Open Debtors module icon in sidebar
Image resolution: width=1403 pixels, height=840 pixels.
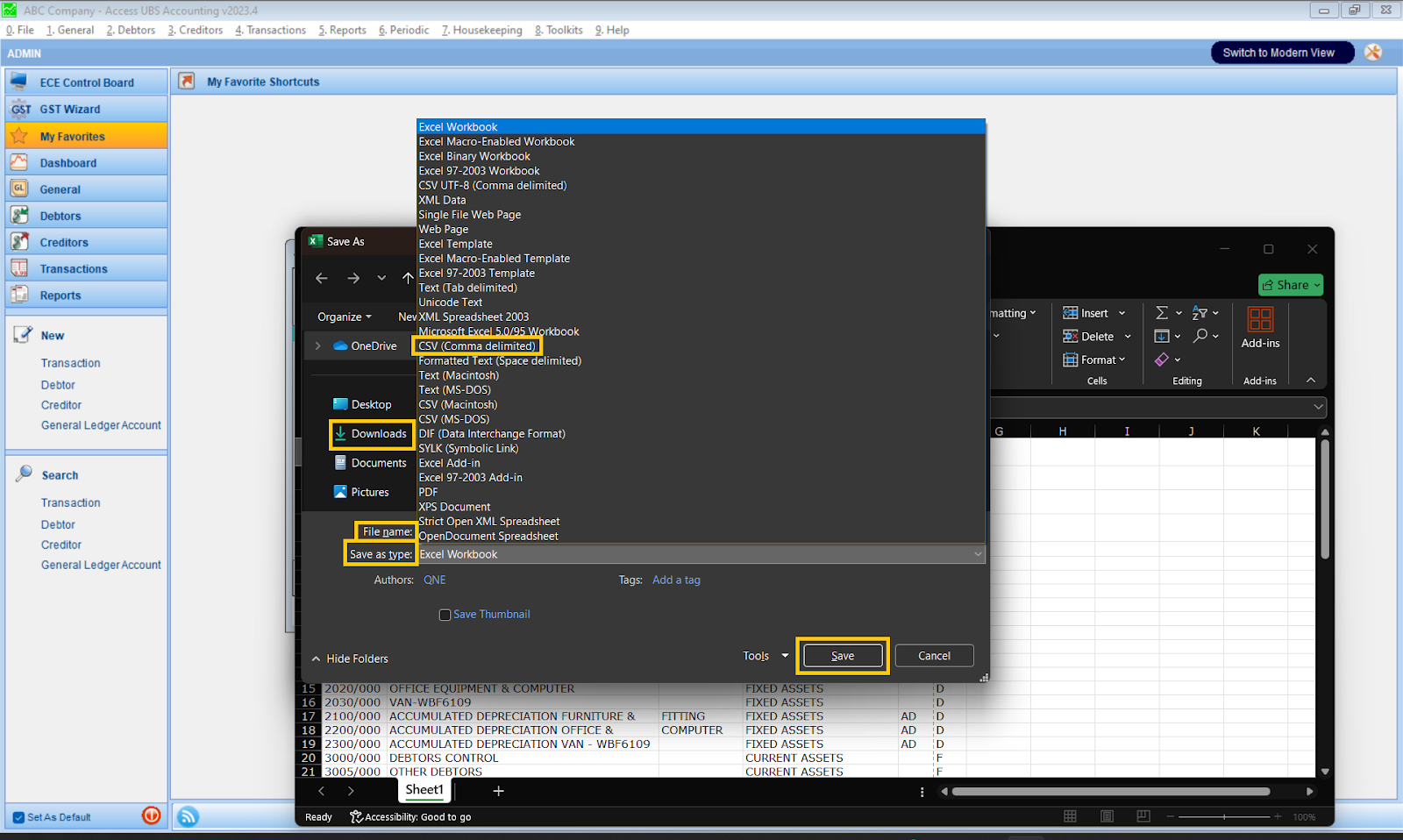click(x=19, y=215)
